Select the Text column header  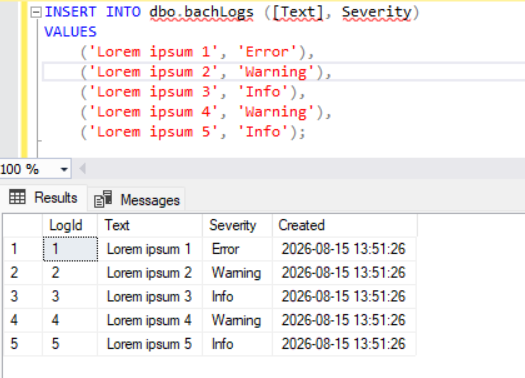(x=150, y=225)
